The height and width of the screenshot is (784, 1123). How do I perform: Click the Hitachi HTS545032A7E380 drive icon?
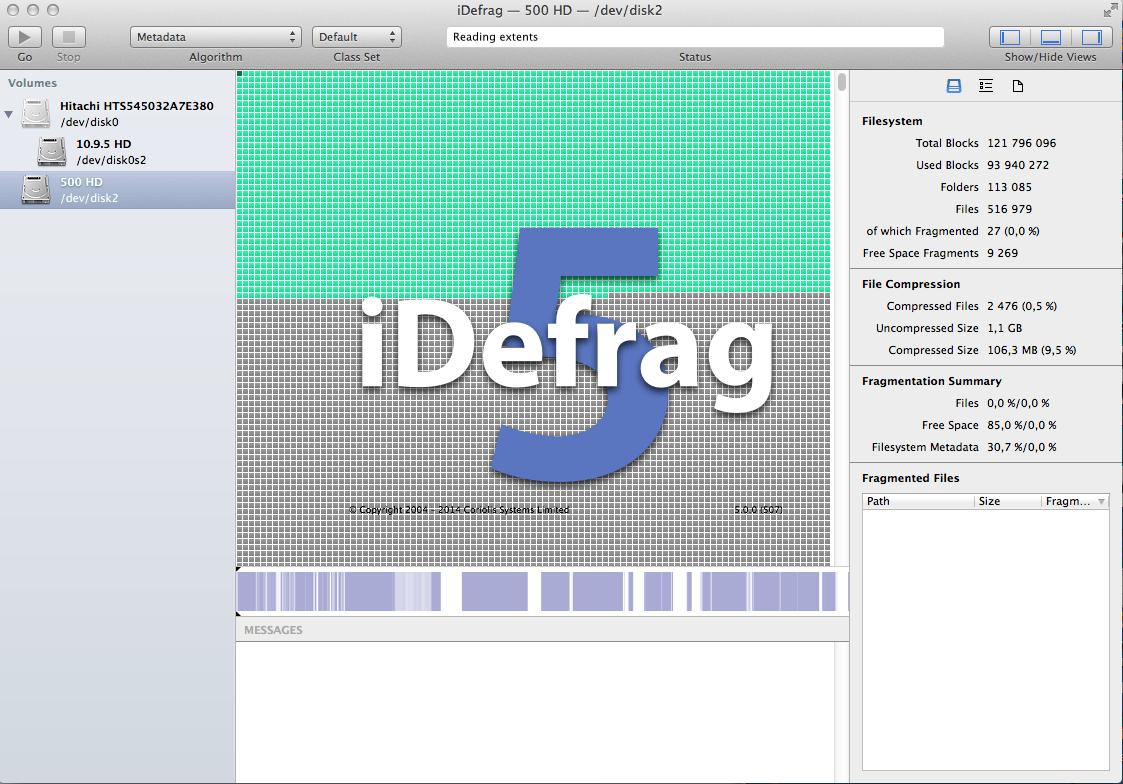pos(37,113)
